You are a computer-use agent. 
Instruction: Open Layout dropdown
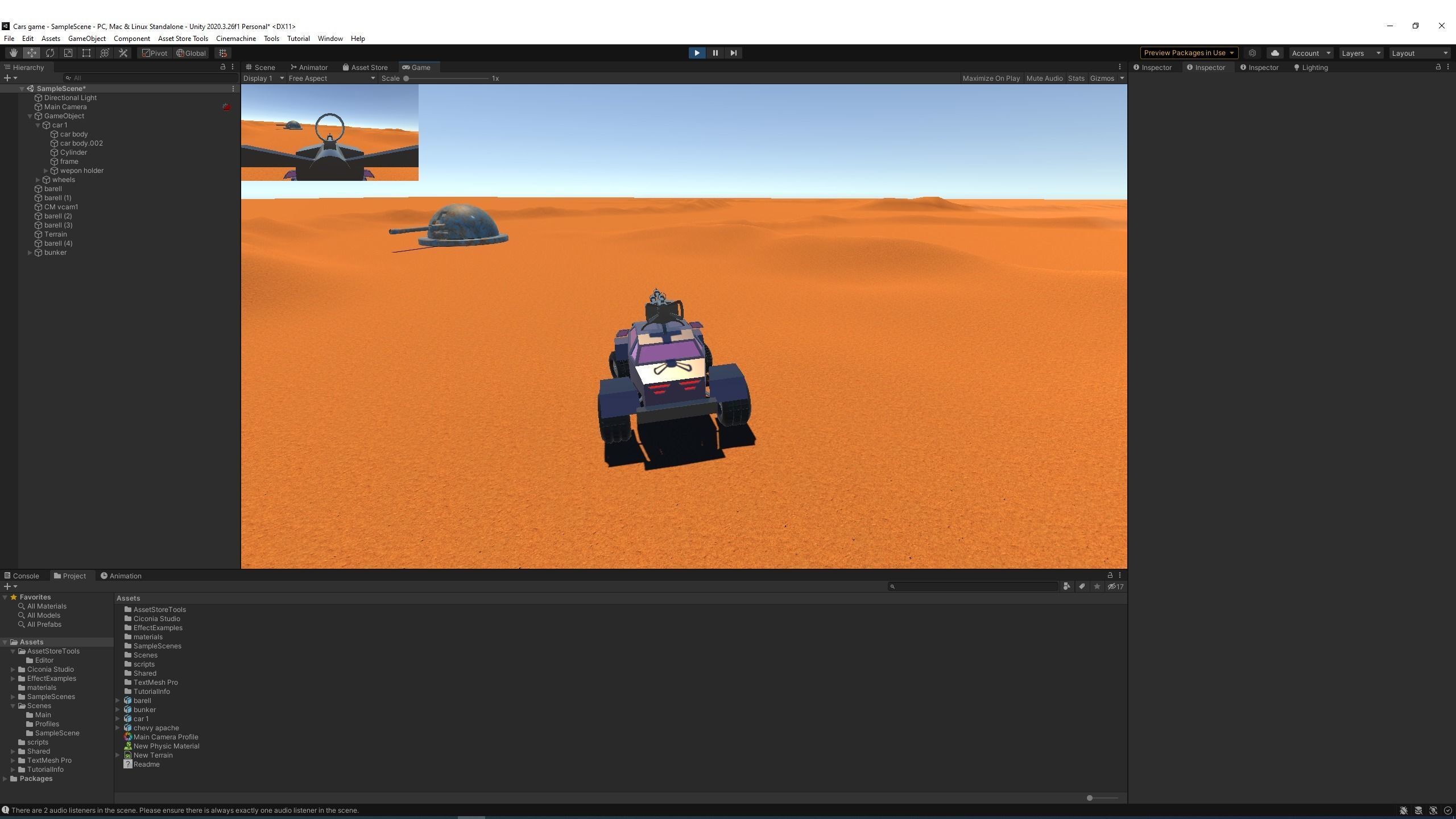click(1420, 53)
